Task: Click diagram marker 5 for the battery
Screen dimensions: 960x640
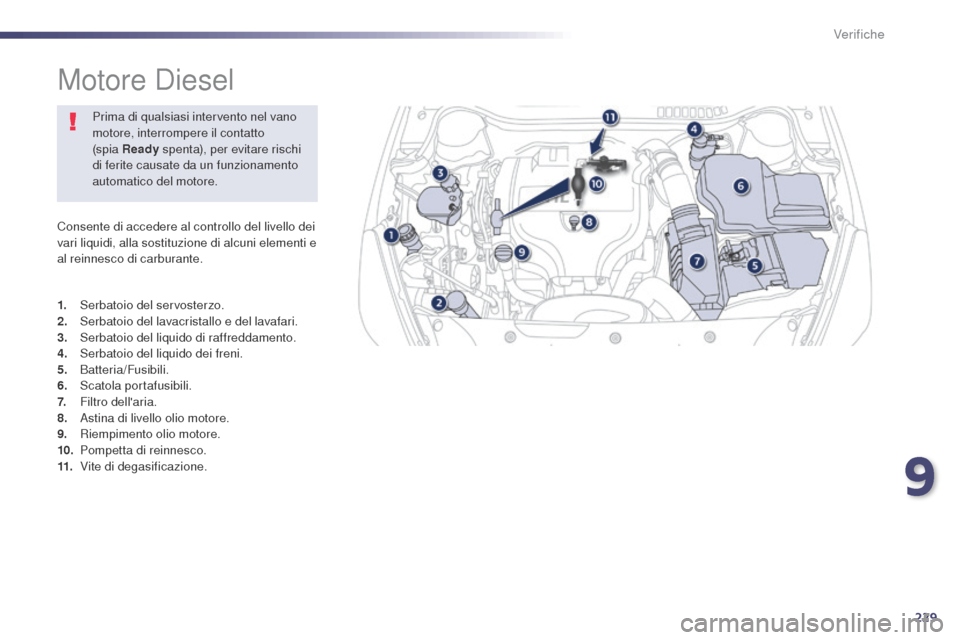Action: tap(754, 265)
